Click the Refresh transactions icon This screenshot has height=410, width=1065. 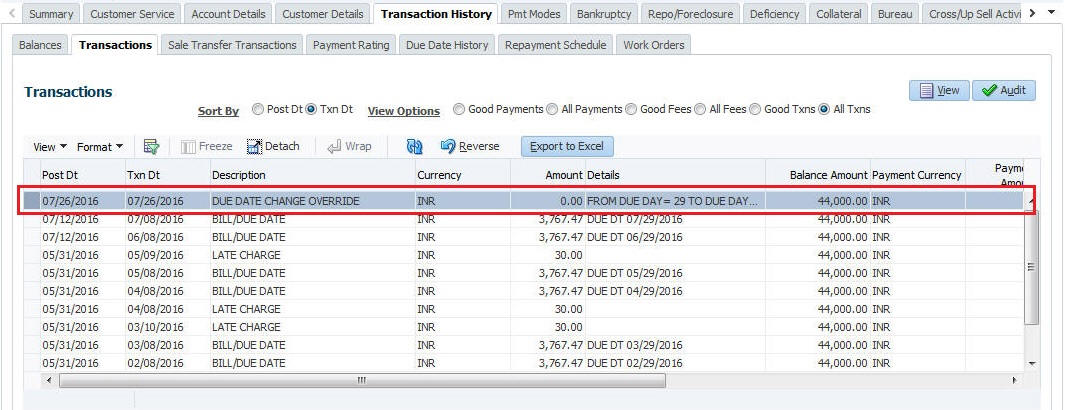414,146
